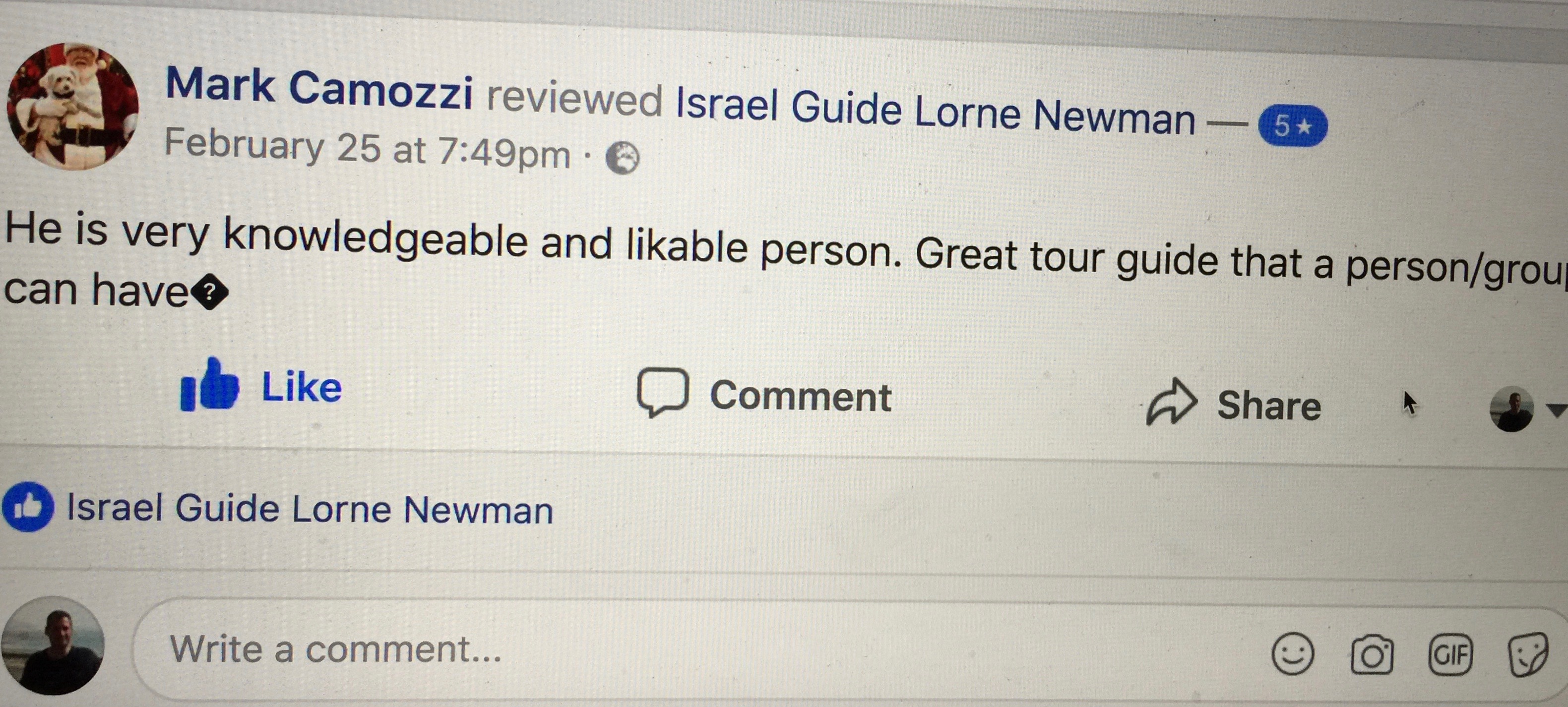Open the GIF picker icon
1568x707 pixels.
click(1450, 655)
